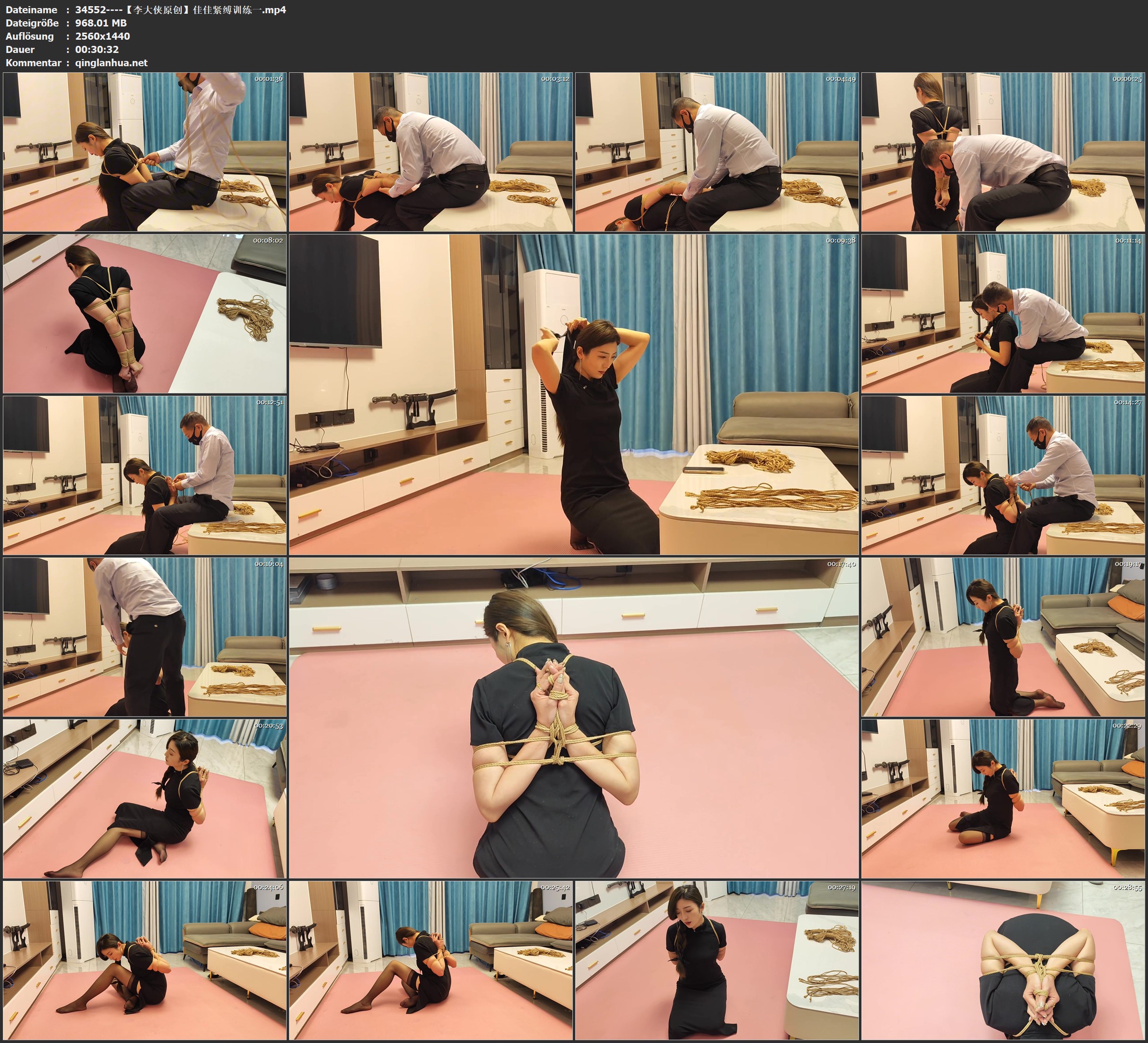Select the thumbnail stamped 00:14:27
This screenshot has width=1148, height=1043.
click(x=1003, y=475)
